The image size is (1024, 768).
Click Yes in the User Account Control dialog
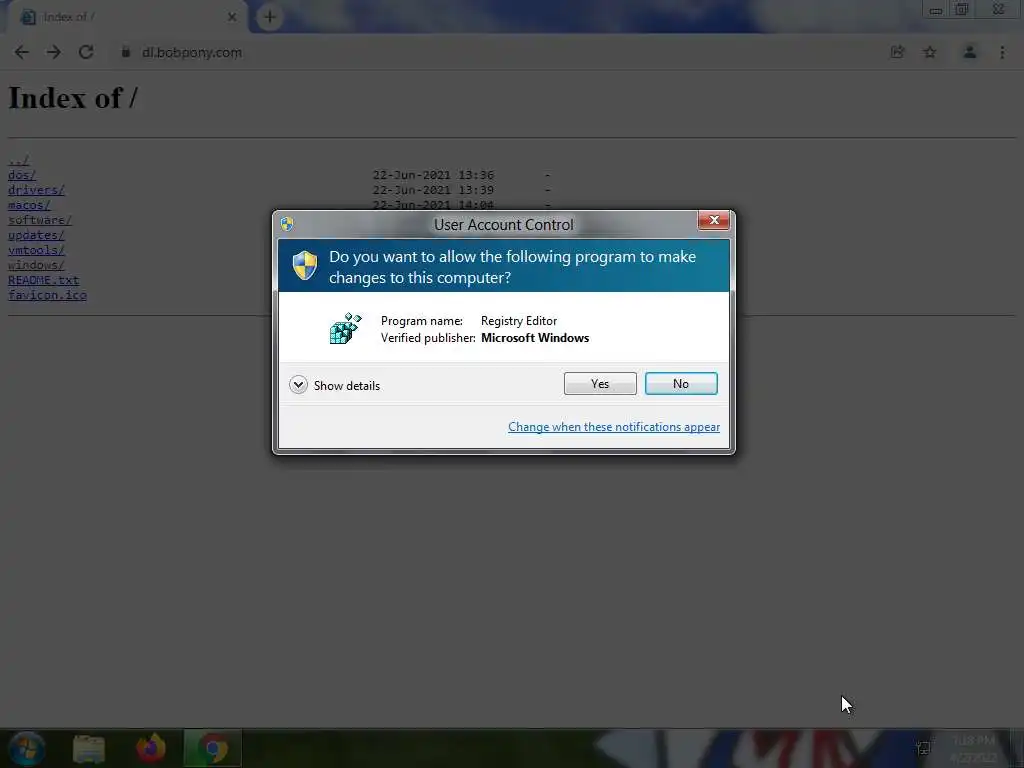point(600,383)
